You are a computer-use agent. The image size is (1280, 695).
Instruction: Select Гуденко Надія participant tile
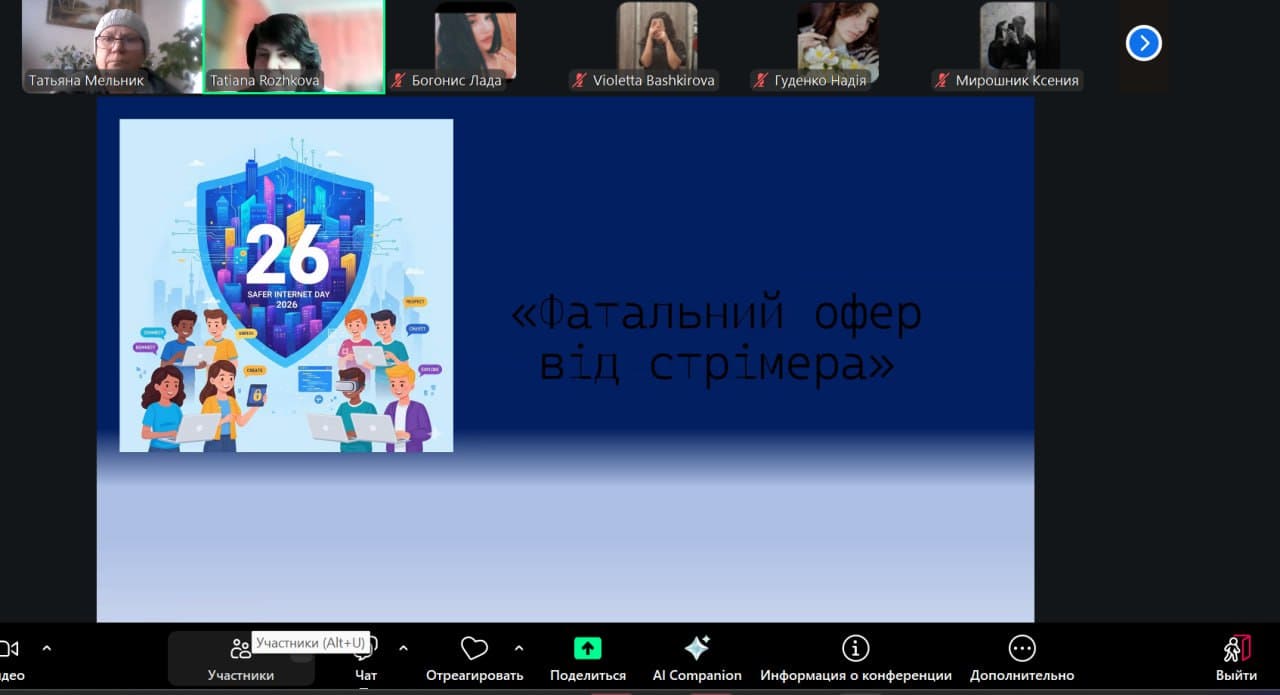[837, 46]
